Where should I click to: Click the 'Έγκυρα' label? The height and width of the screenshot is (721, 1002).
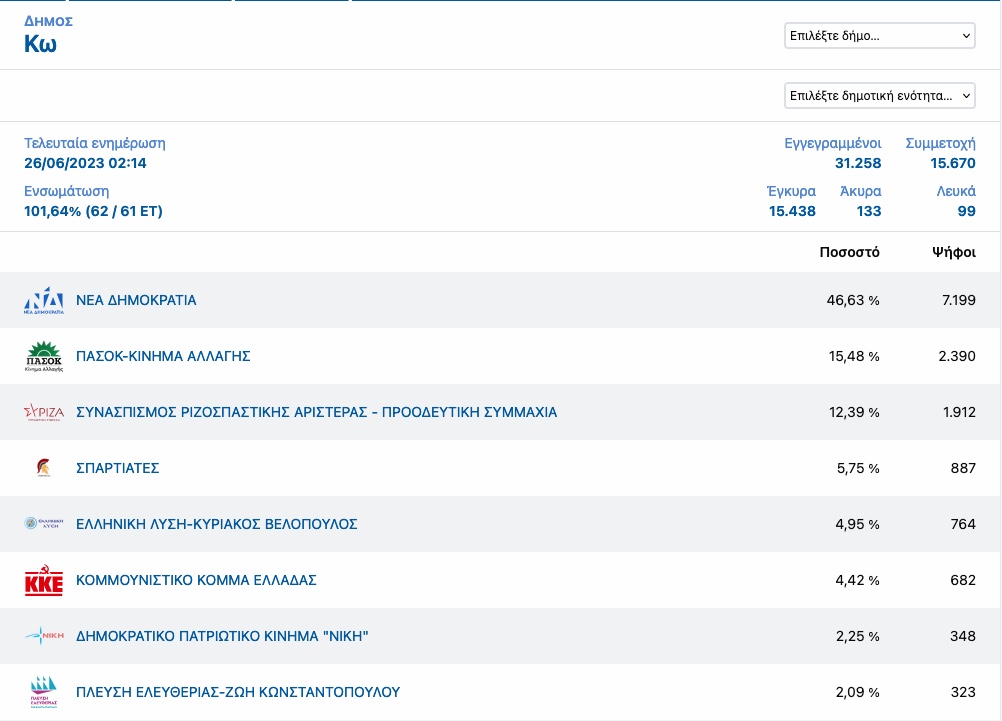[x=791, y=191]
